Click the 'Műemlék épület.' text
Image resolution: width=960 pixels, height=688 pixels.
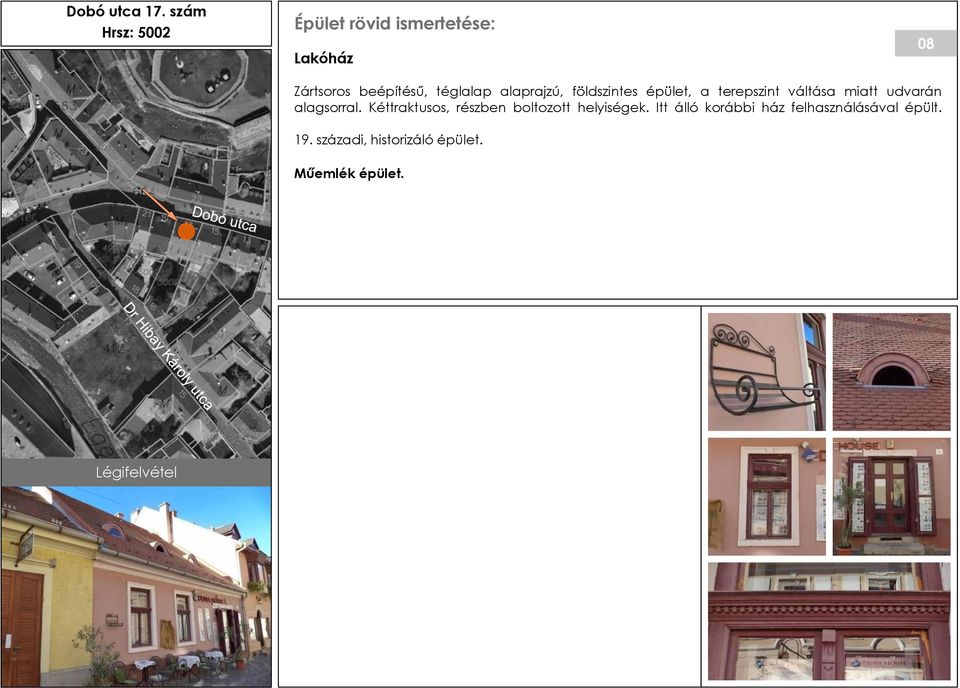tap(349, 174)
